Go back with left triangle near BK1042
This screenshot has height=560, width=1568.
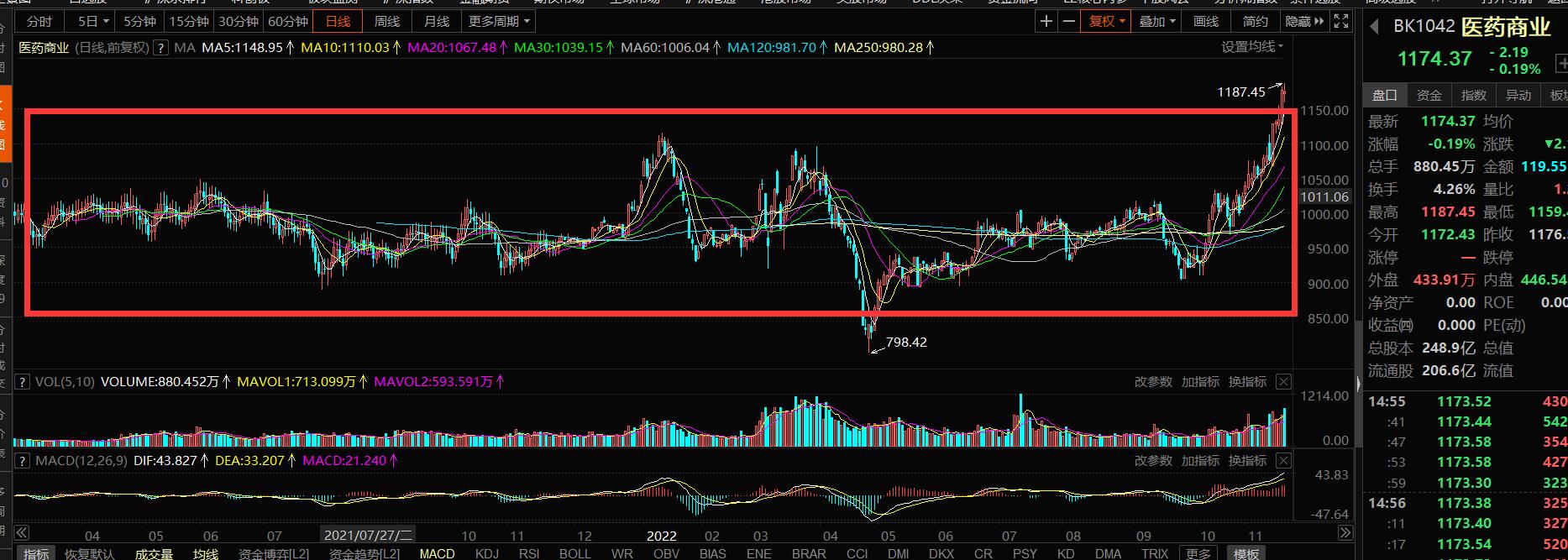click(x=1375, y=27)
